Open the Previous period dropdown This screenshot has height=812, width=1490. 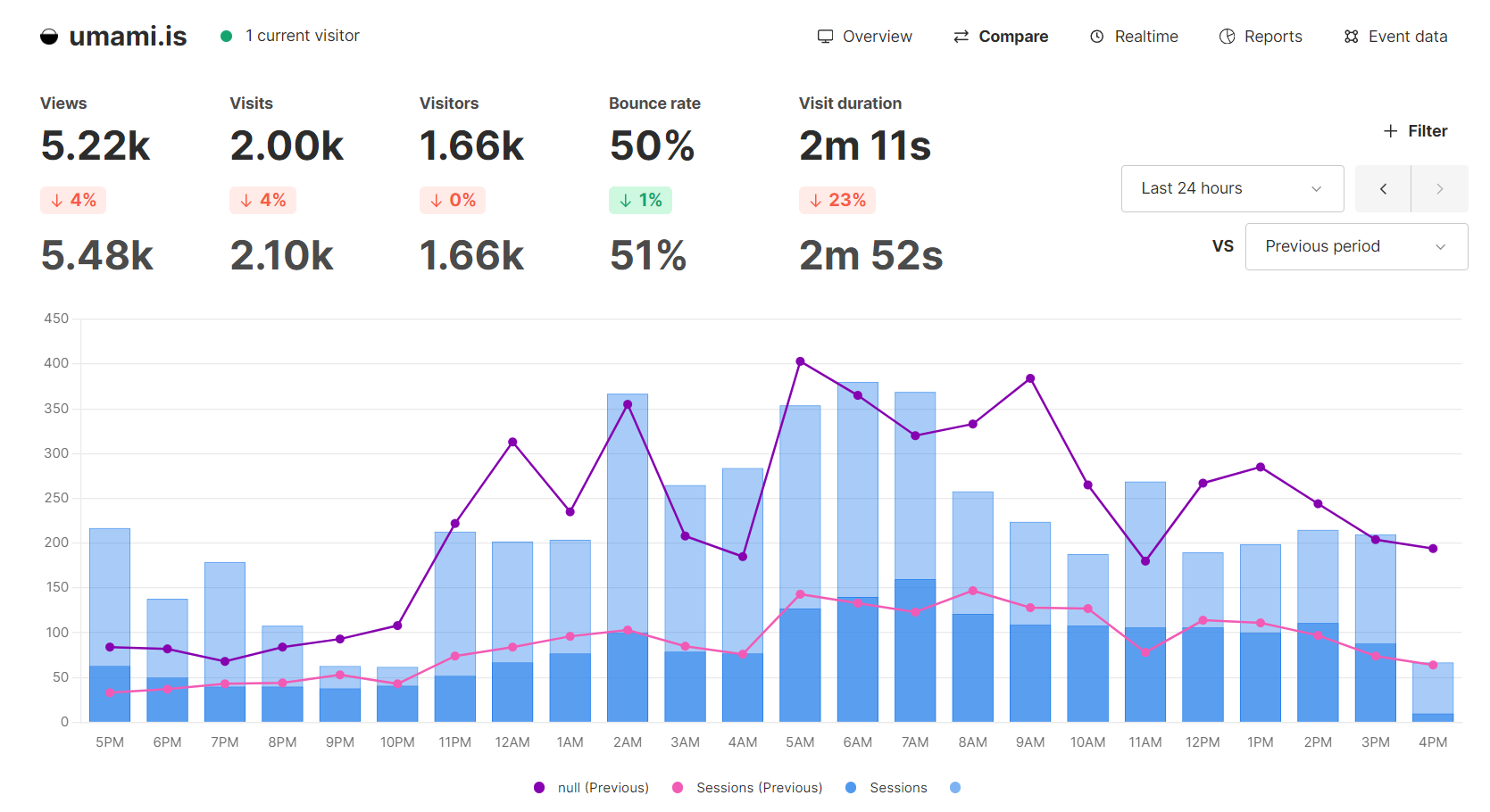pos(1355,246)
